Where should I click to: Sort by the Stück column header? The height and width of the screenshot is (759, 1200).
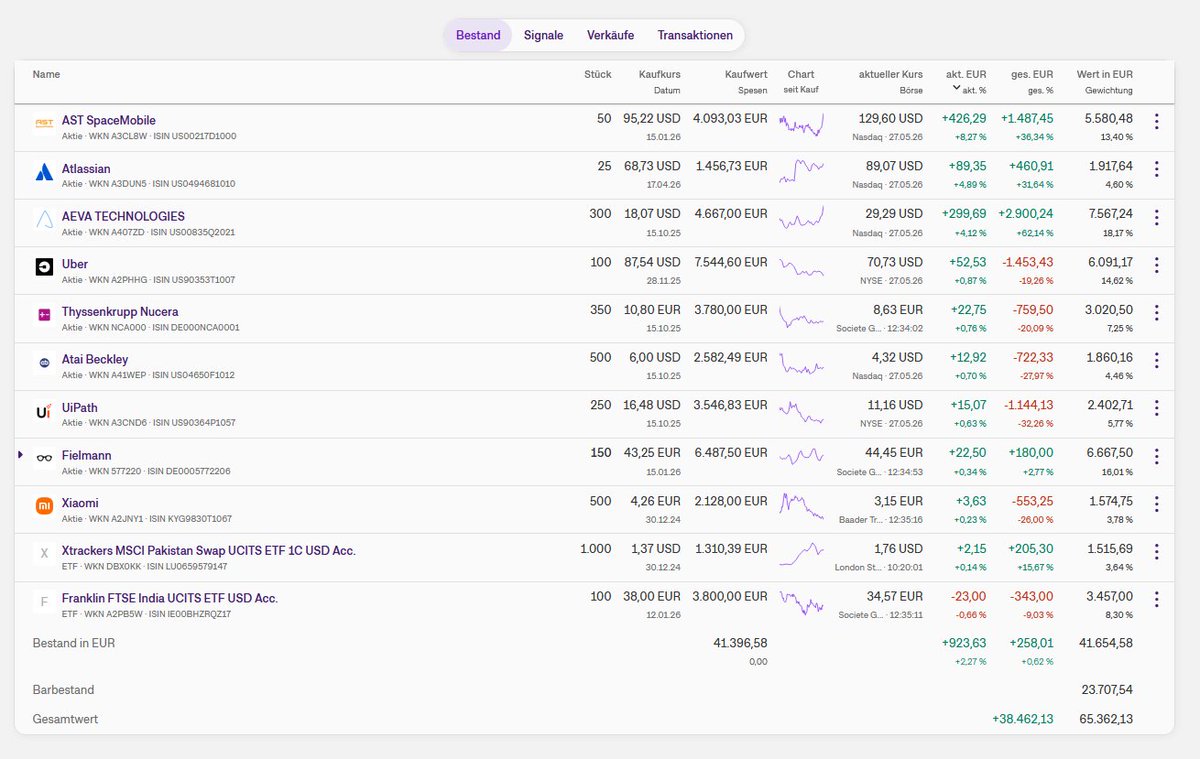tap(598, 74)
